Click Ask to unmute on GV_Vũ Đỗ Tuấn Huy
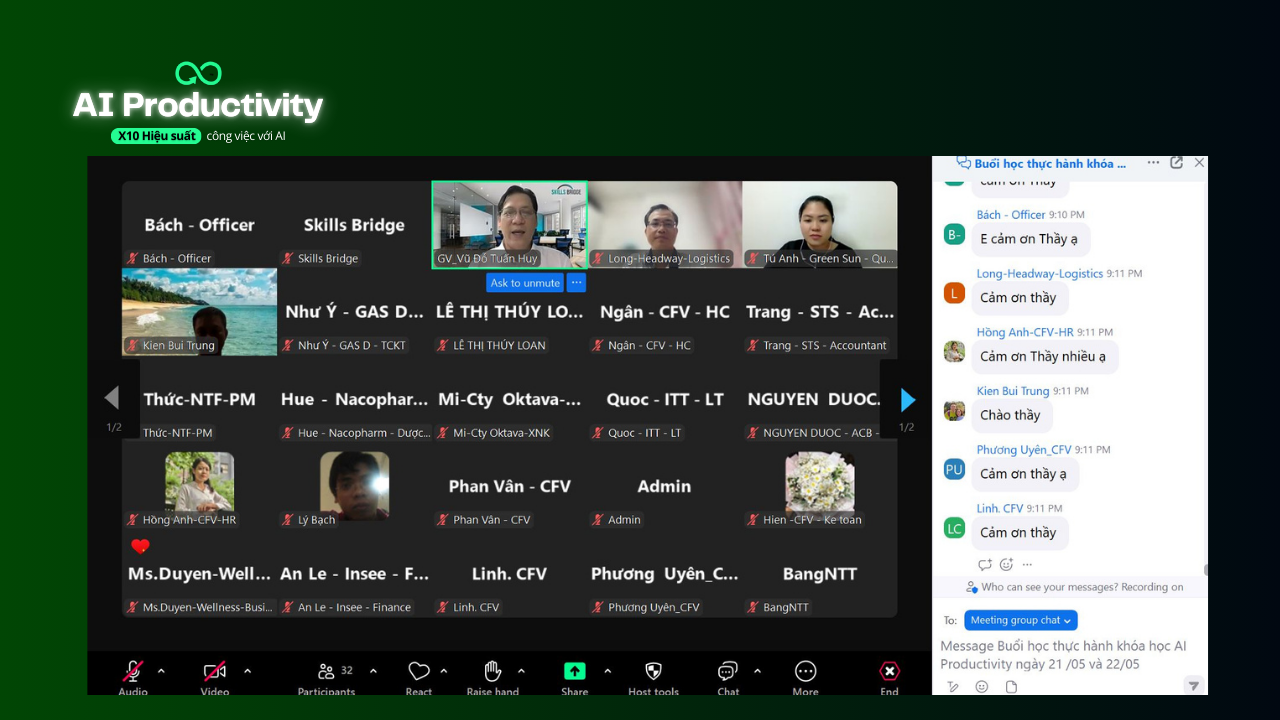Image resolution: width=1280 pixels, height=720 pixels. [525, 282]
